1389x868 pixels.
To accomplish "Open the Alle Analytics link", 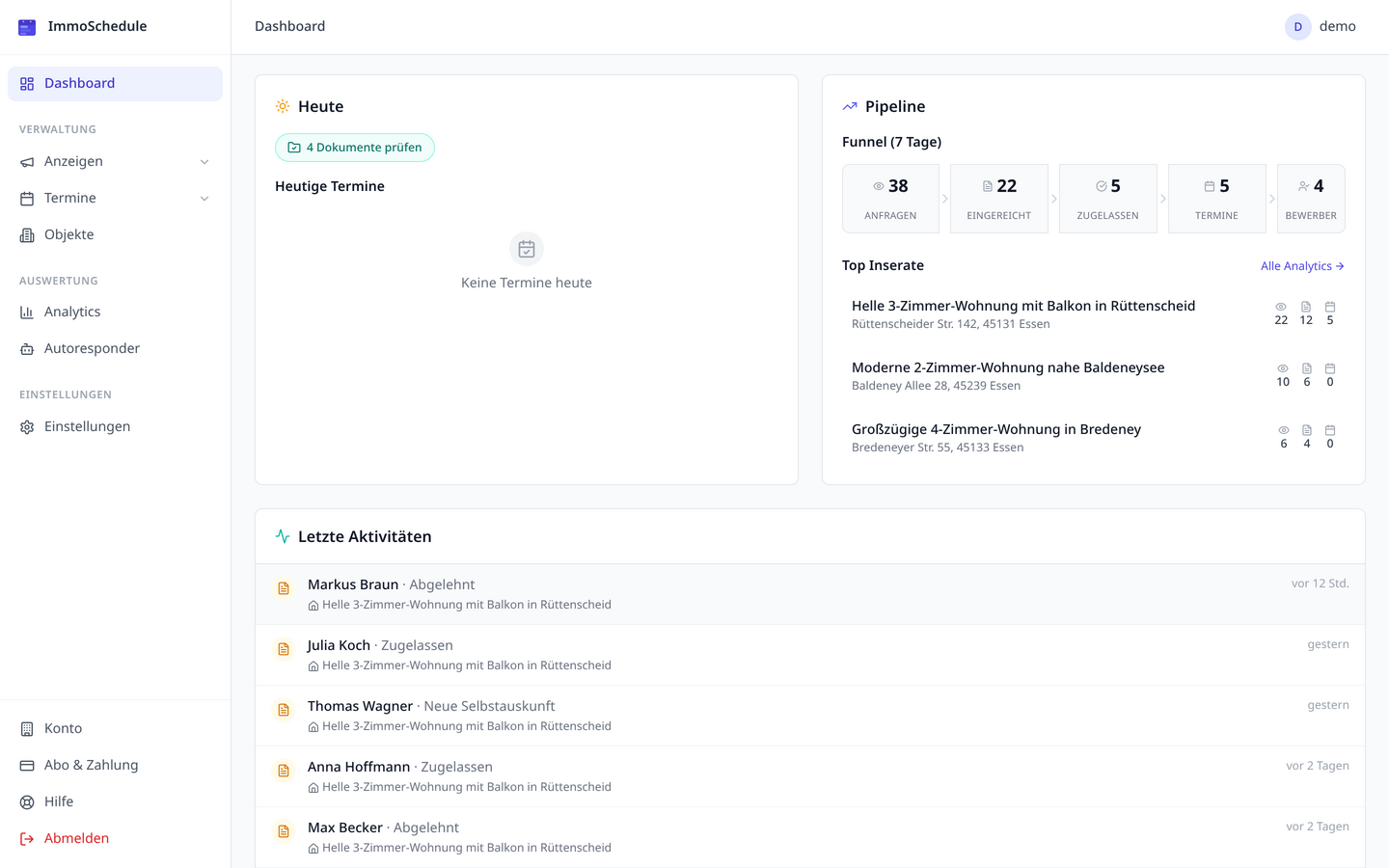I will (1301, 265).
